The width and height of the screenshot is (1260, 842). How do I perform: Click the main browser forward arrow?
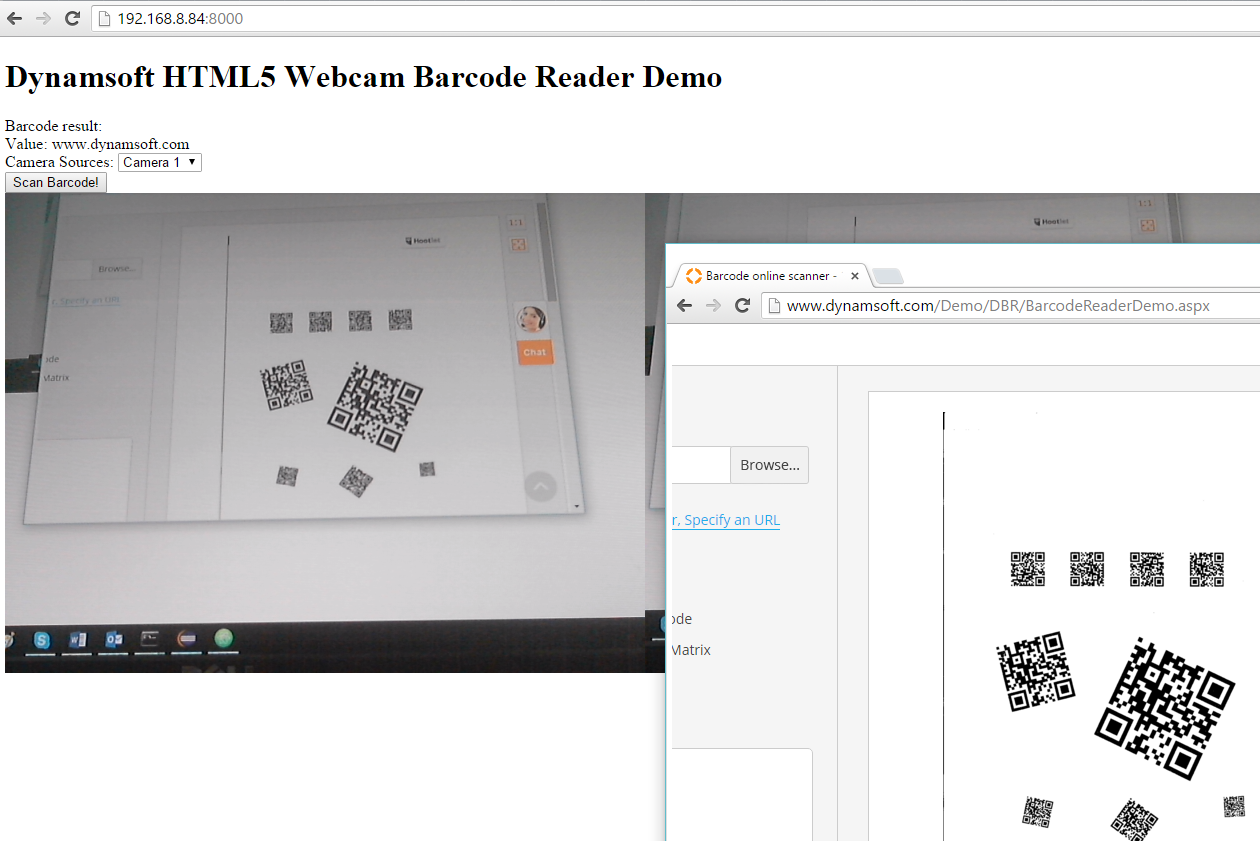43,18
